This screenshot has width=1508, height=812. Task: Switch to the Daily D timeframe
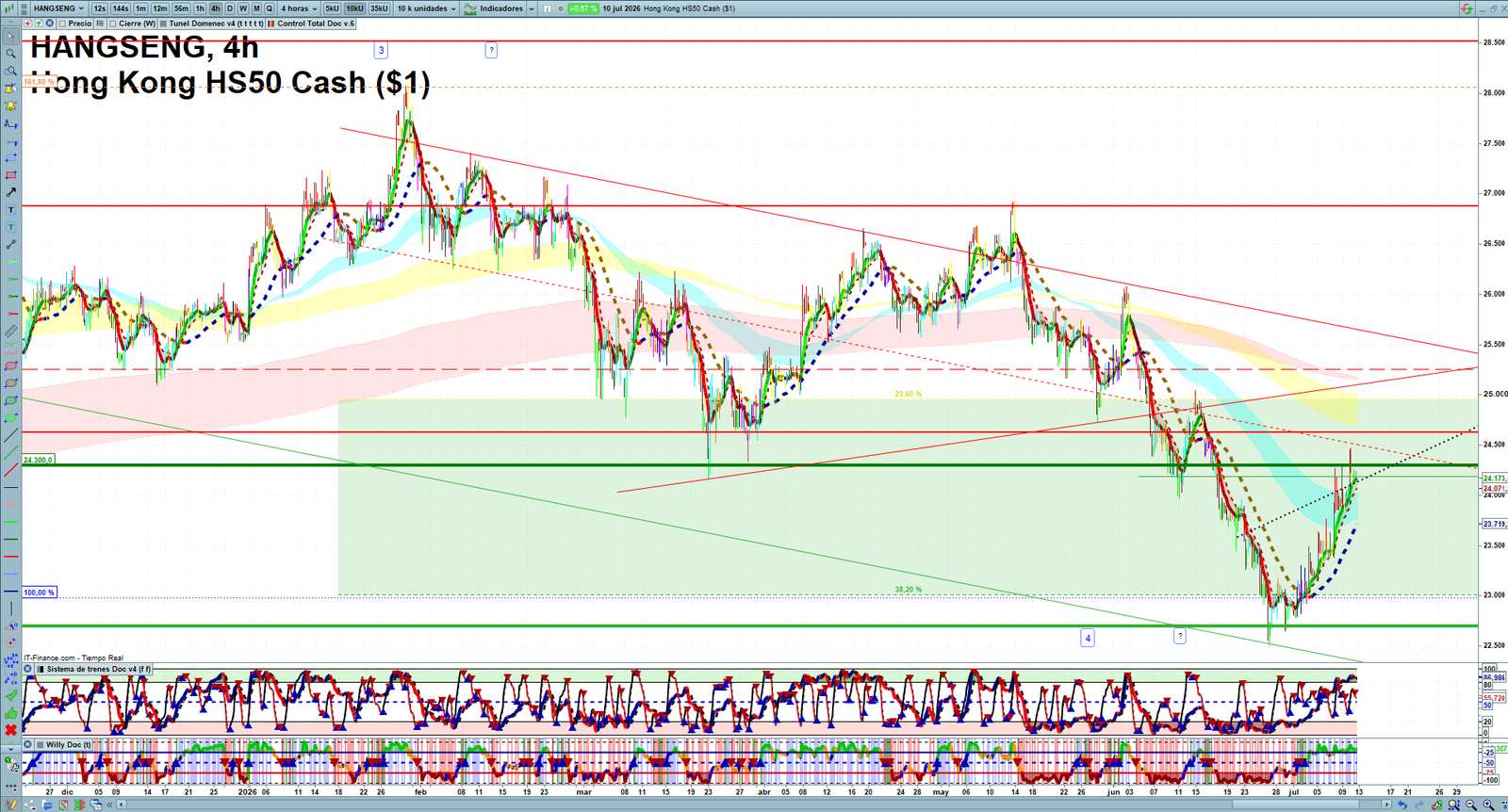(230, 8)
